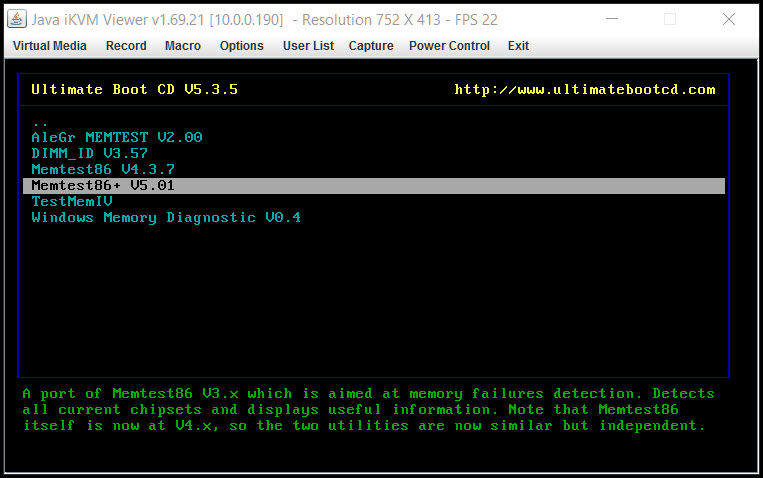Select Memtest86 V4.3.7 entry
This screenshot has width=763, height=478.
coord(103,169)
